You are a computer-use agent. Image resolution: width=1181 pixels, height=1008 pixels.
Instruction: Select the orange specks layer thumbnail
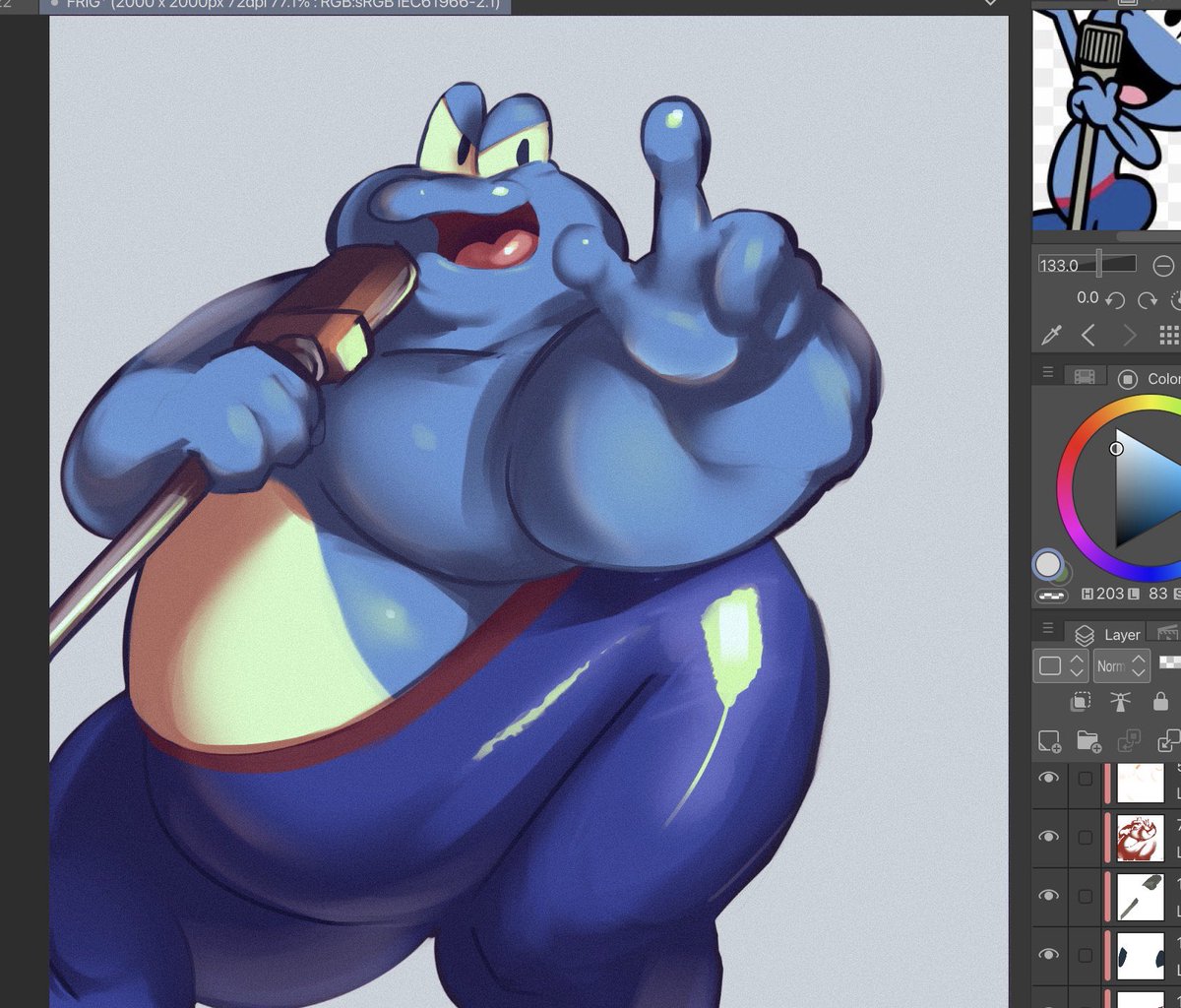coord(1141,782)
